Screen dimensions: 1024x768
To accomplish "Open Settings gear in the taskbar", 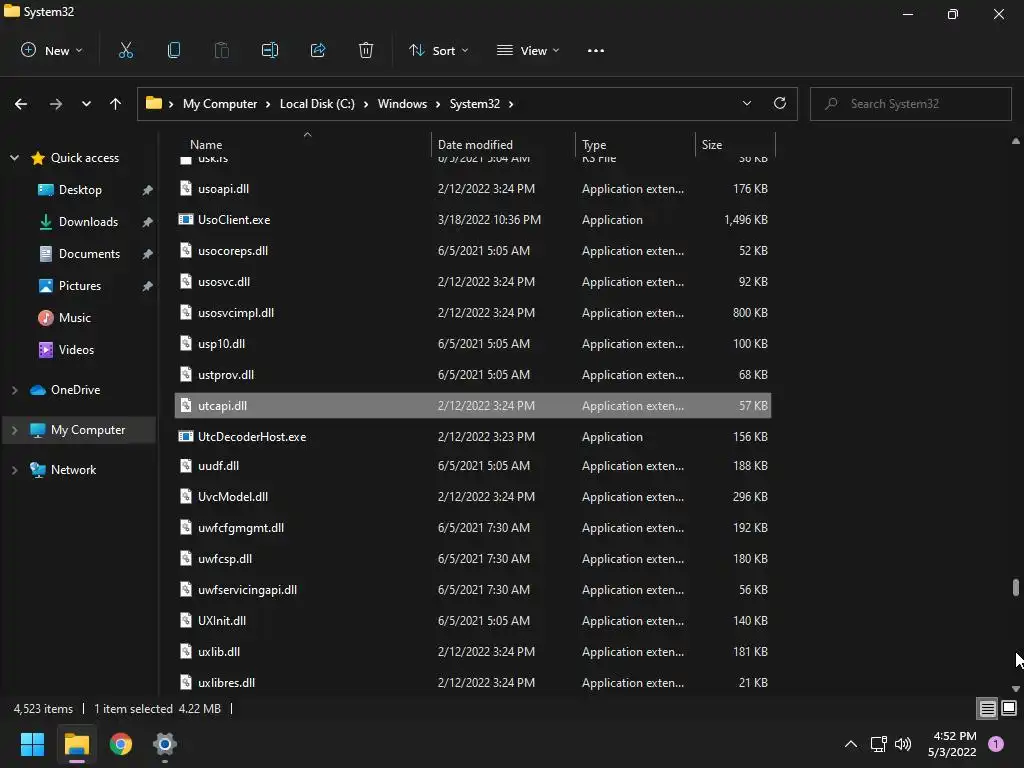I will [165, 744].
